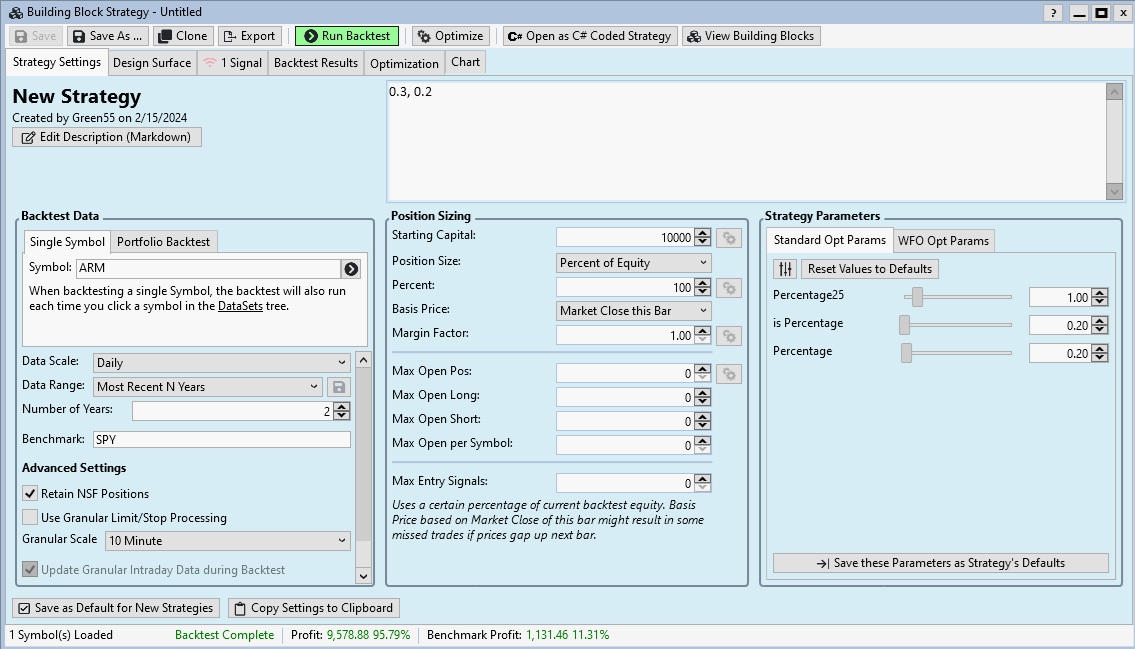Open the Optimize gear tool
Screen dimensions: 1135x649
click(450, 36)
